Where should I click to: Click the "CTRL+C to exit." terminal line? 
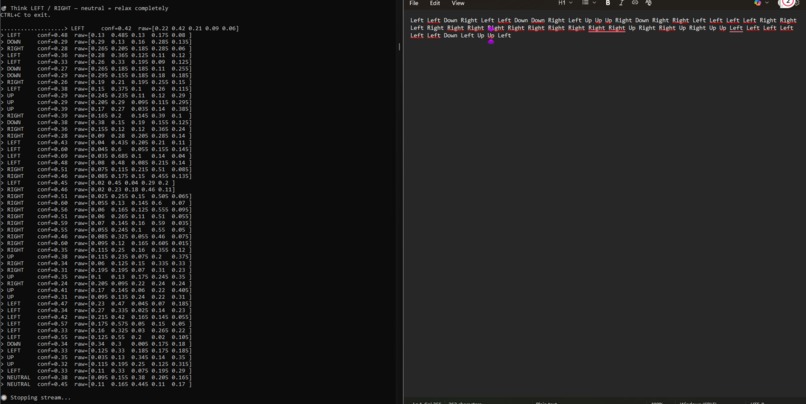coord(26,15)
